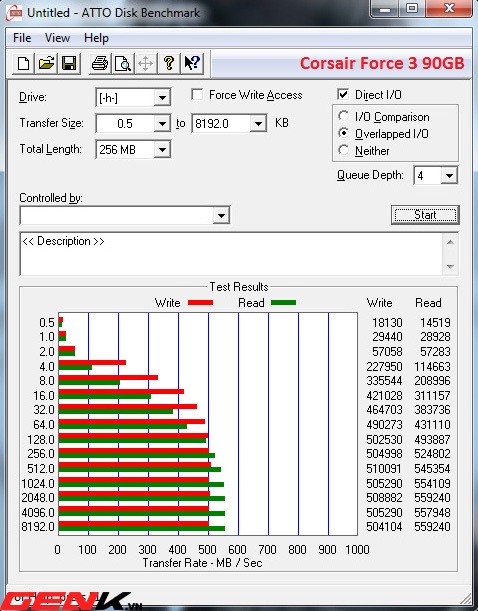Screen dimensions: 478x611
Task: Save results using the floppy disk icon
Action: (69, 64)
